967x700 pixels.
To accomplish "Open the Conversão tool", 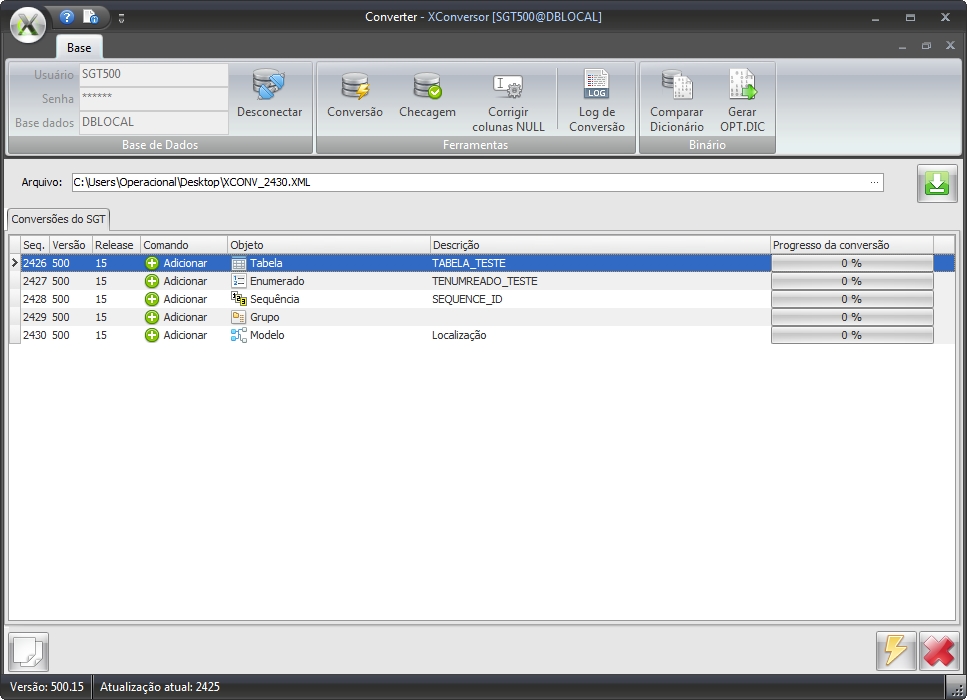I will (x=354, y=88).
